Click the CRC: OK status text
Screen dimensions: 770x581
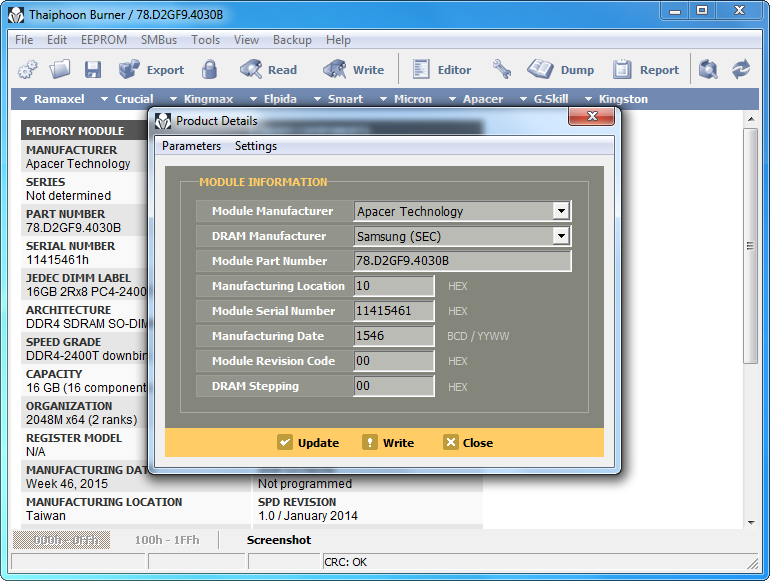point(346,562)
